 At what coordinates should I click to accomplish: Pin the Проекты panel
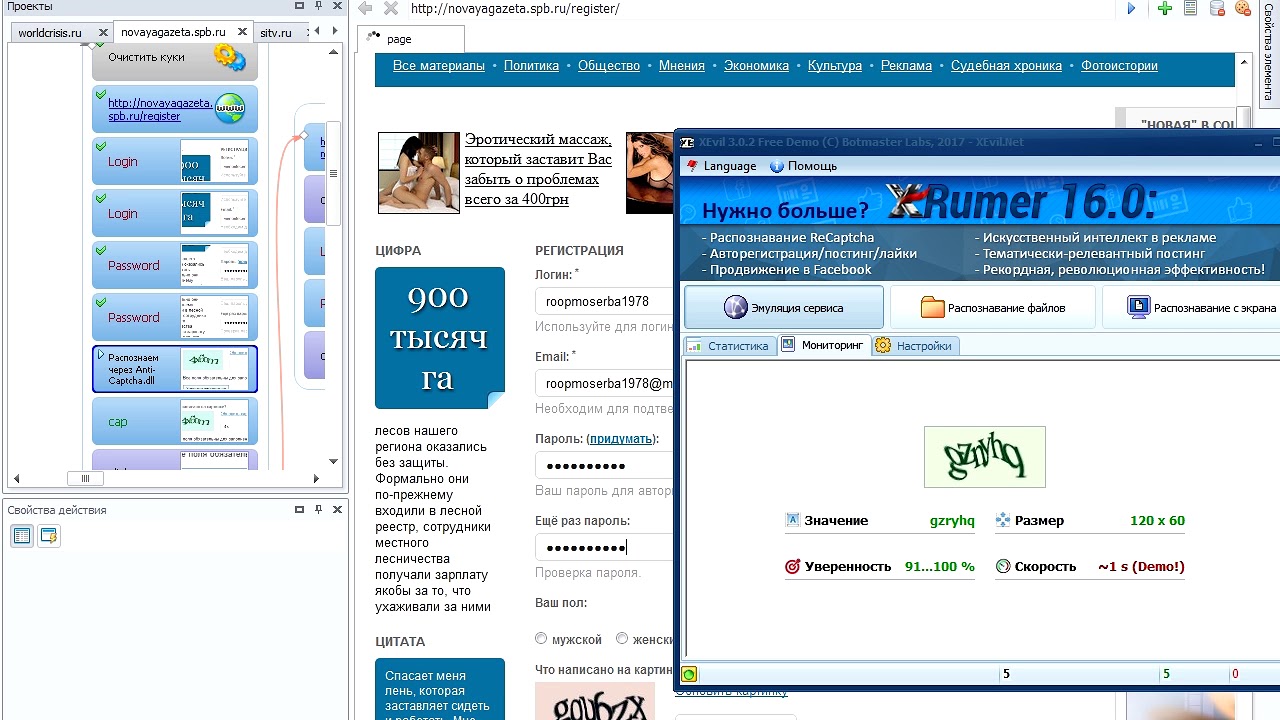[x=318, y=6]
